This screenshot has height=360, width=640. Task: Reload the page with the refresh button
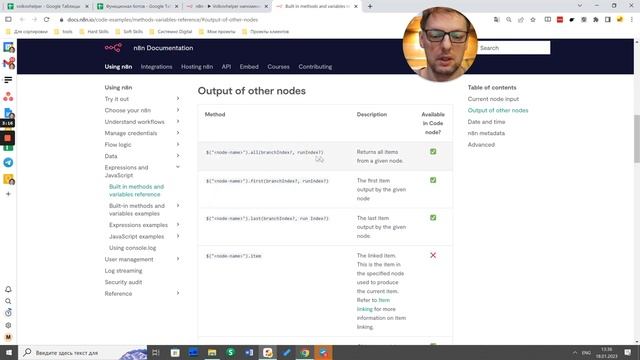pos(47,20)
